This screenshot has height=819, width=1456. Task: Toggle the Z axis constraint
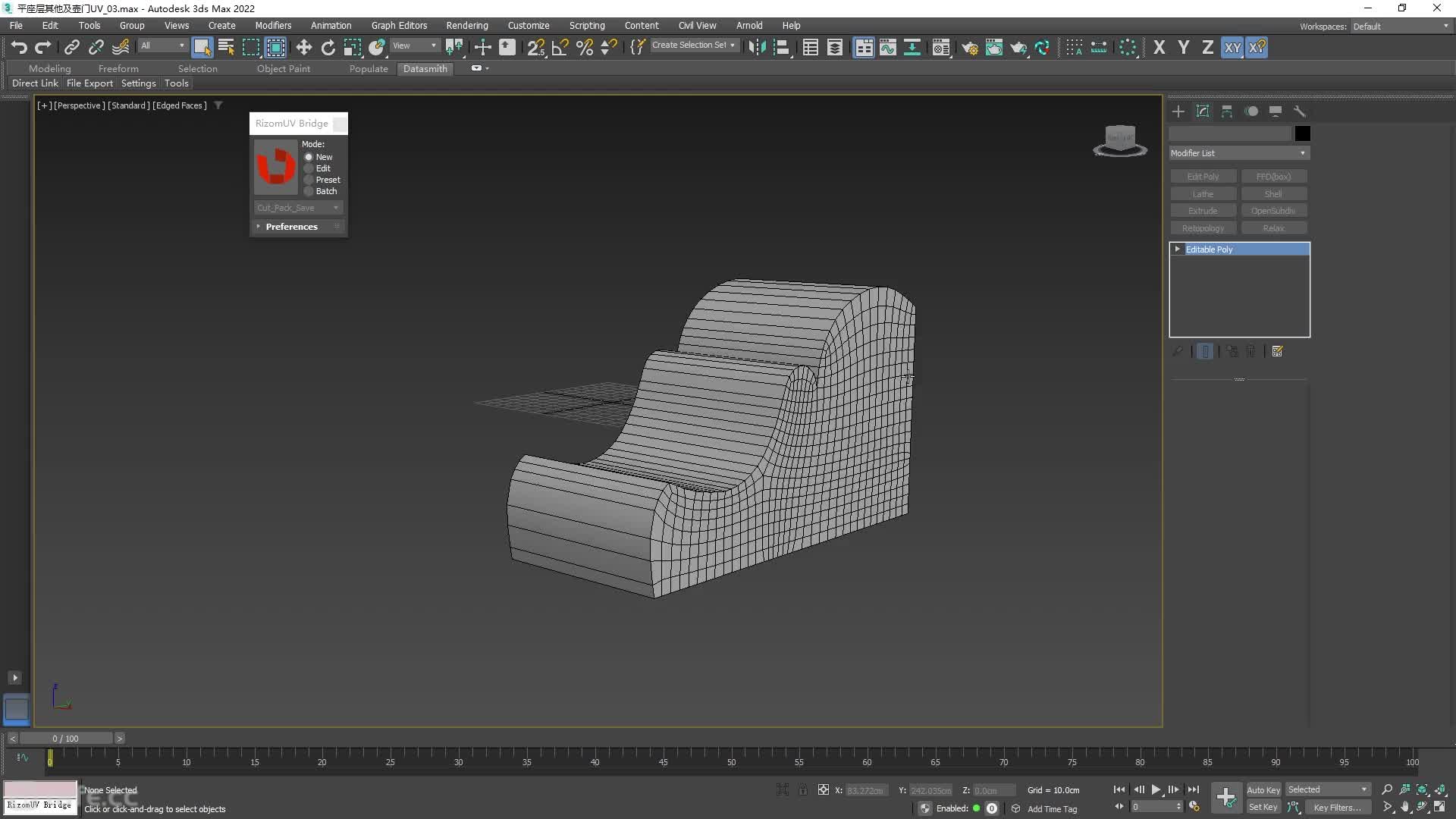tap(1207, 47)
